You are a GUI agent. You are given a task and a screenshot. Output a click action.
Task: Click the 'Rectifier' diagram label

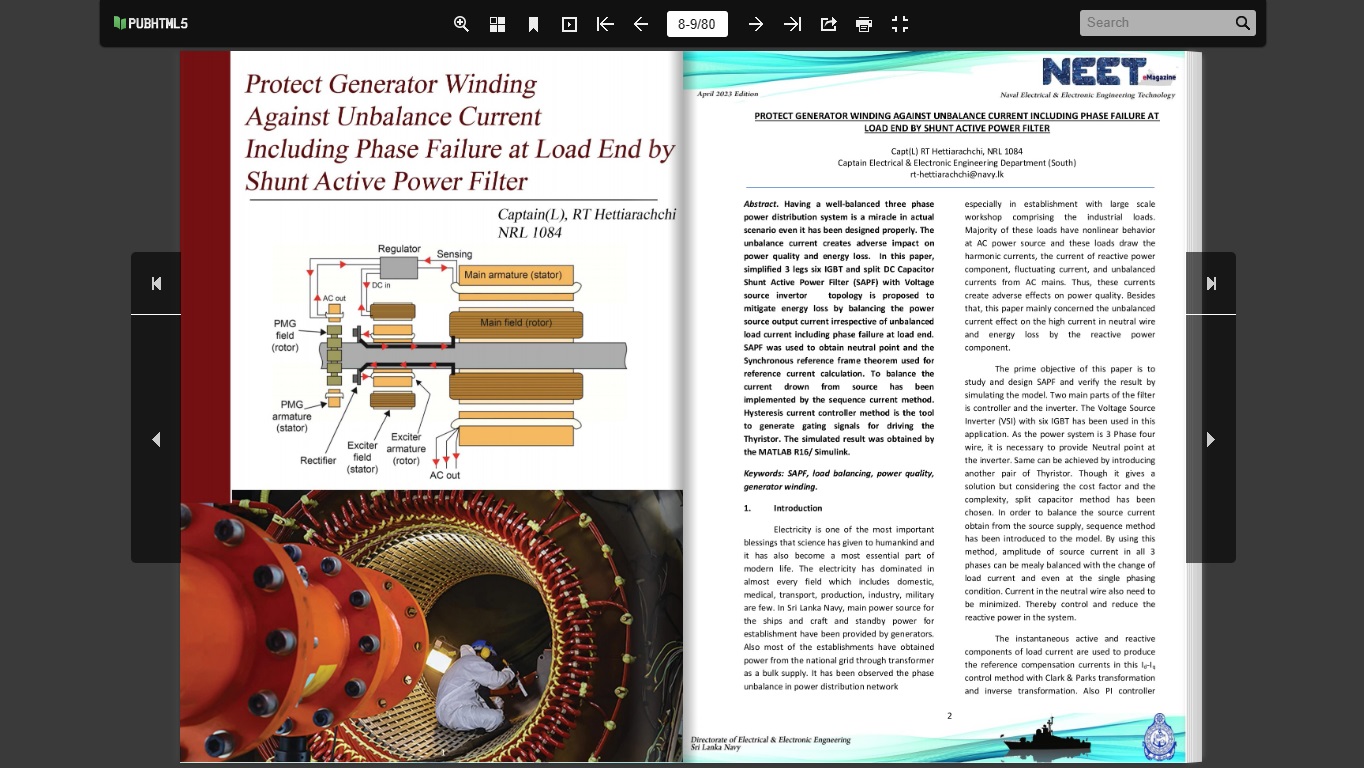point(318,461)
